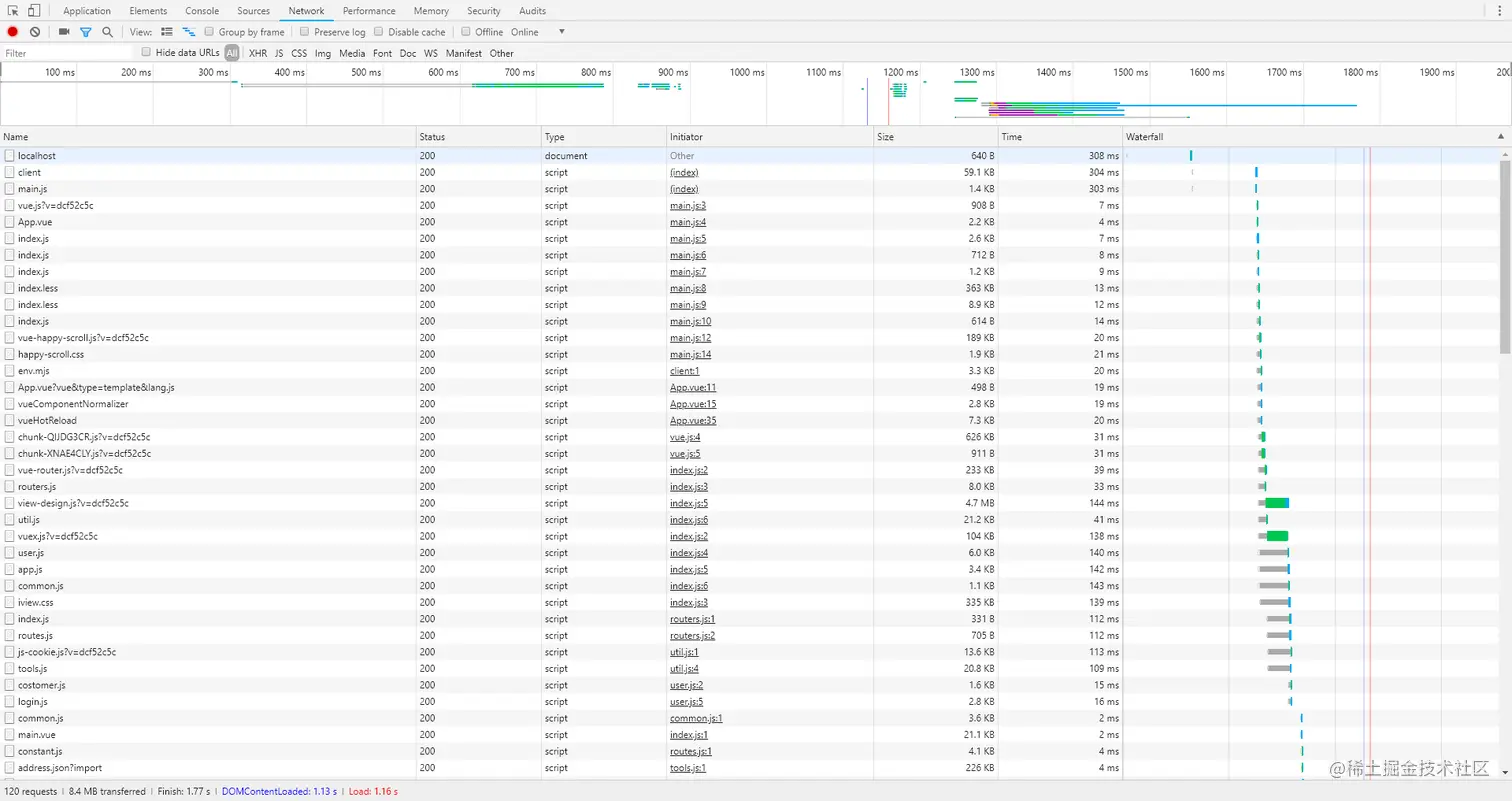Image resolution: width=1512 pixels, height=801 pixels.
Task: Sort by the Name column header
Action: pyautogui.click(x=208, y=136)
